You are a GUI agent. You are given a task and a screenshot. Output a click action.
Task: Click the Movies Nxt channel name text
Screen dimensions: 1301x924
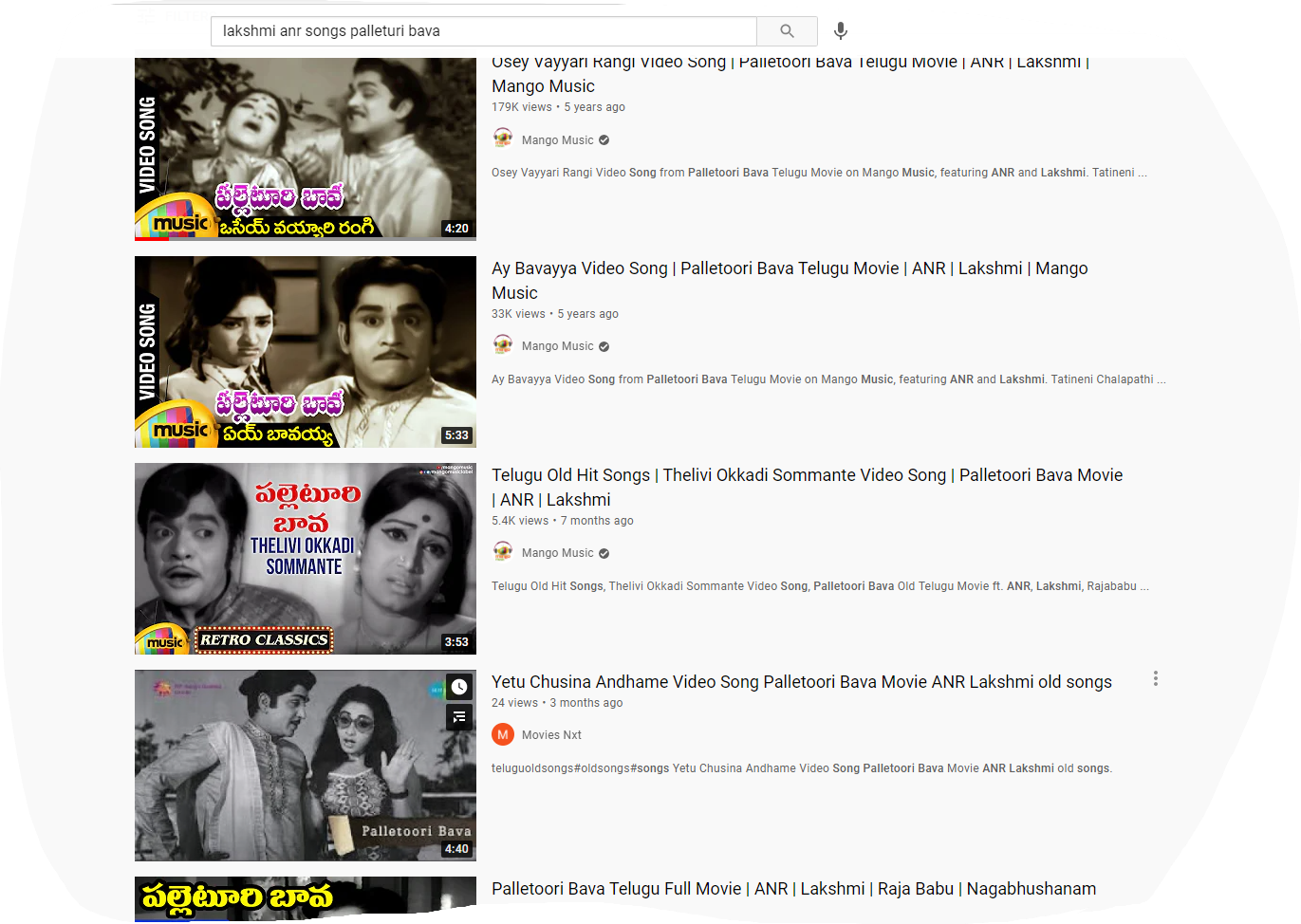pyautogui.click(x=550, y=733)
